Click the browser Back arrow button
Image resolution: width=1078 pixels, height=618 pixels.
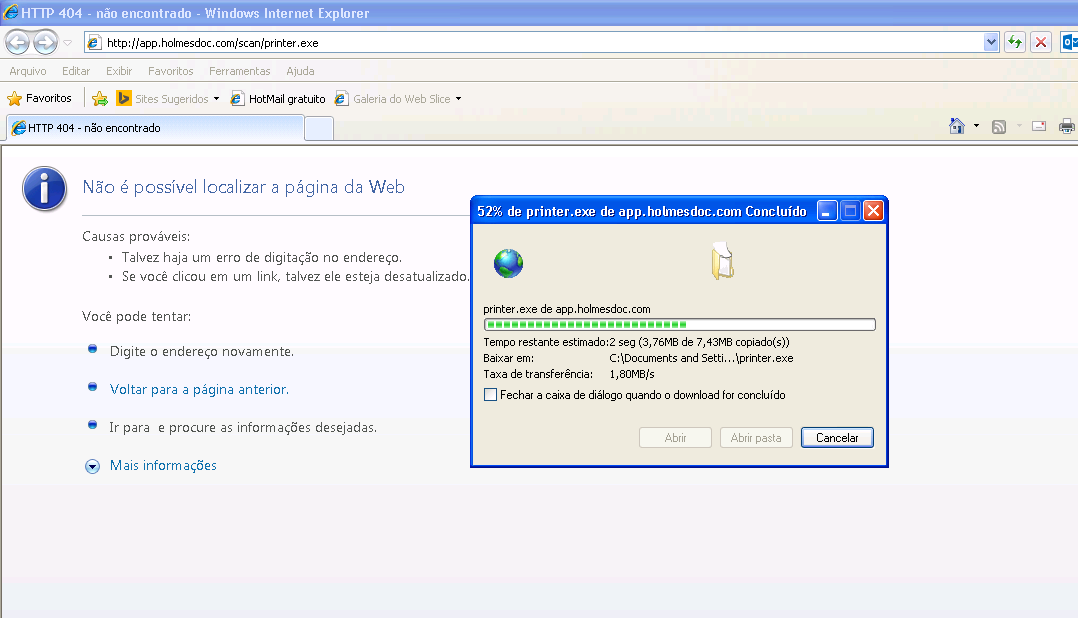click(17, 43)
